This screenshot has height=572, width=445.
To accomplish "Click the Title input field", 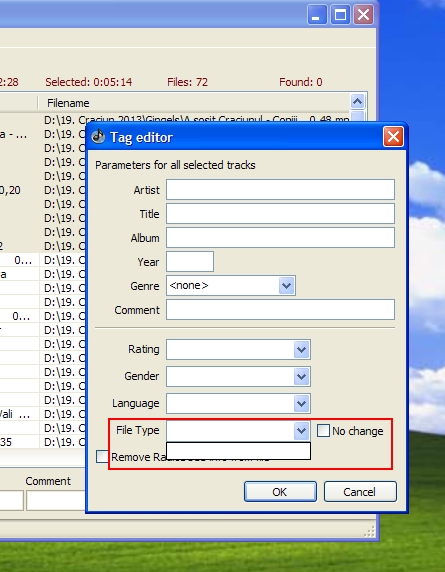I will pos(280,213).
